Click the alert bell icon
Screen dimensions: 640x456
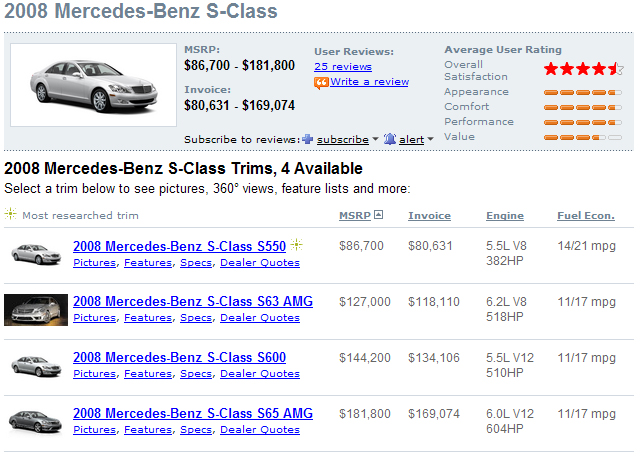(390, 139)
